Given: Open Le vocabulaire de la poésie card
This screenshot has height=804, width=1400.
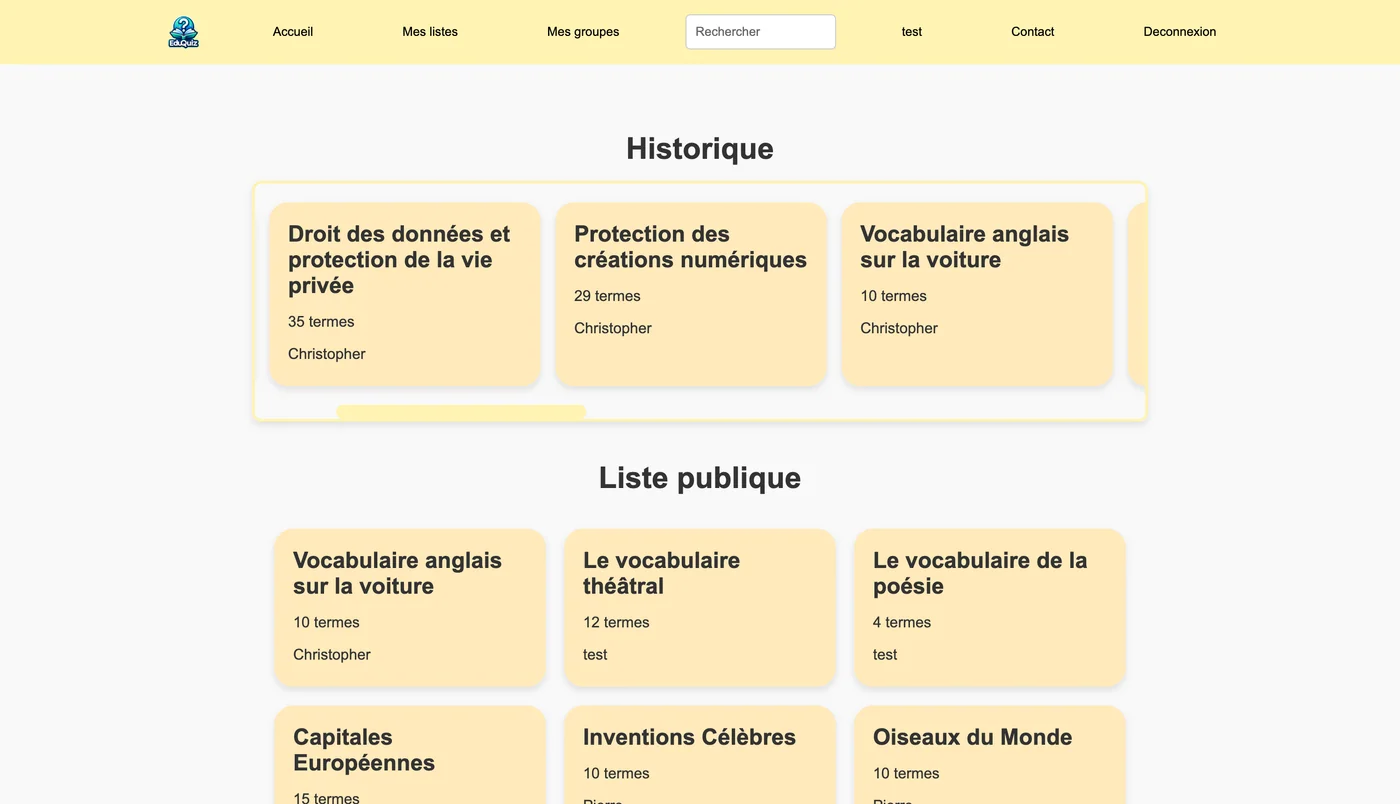Looking at the screenshot, I should click(x=990, y=607).
